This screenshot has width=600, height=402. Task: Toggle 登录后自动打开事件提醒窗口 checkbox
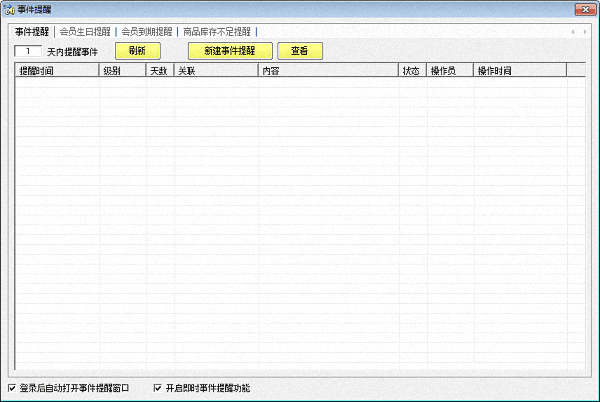click(12, 387)
